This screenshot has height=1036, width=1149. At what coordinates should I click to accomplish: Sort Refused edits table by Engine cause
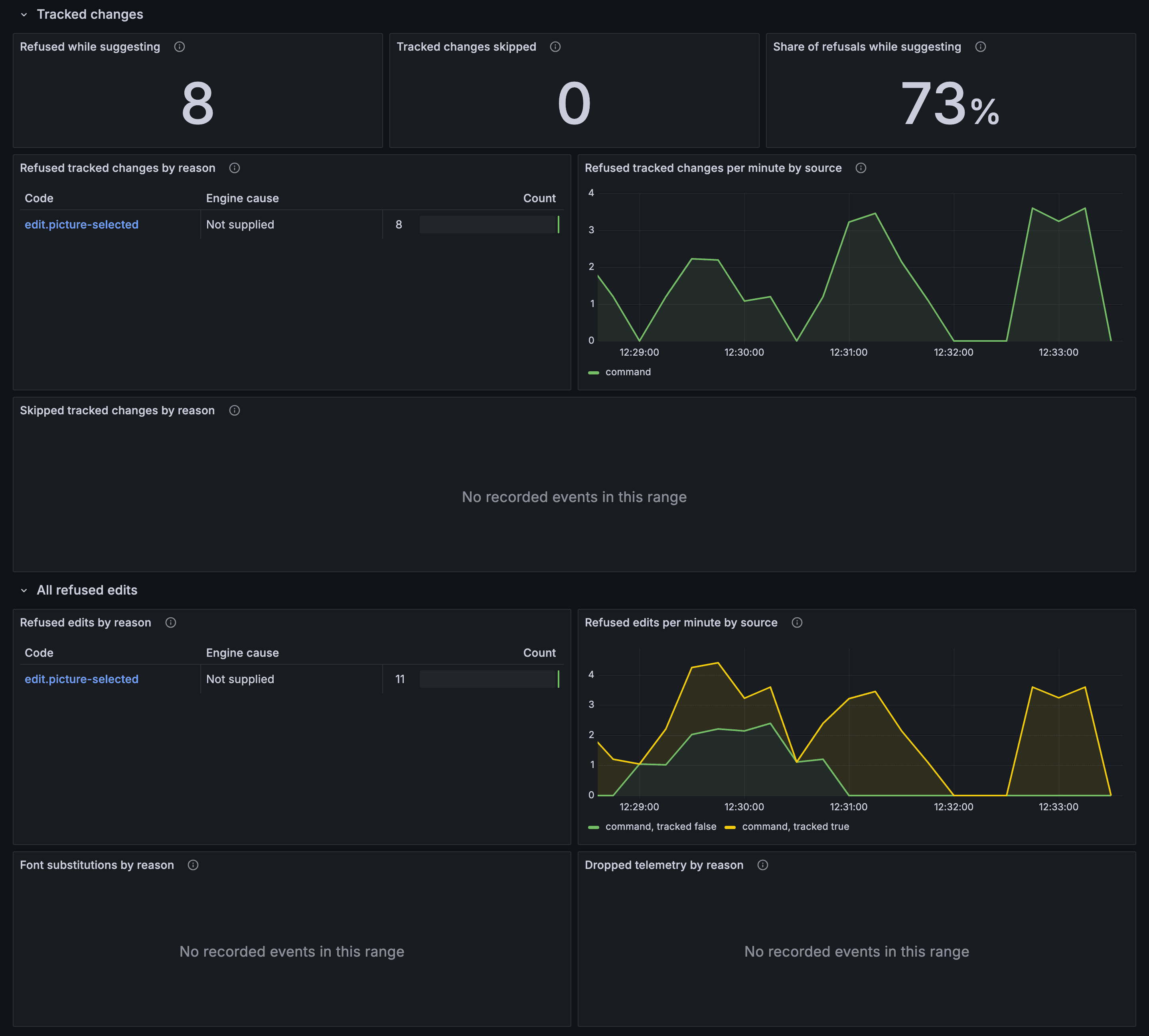click(243, 653)
